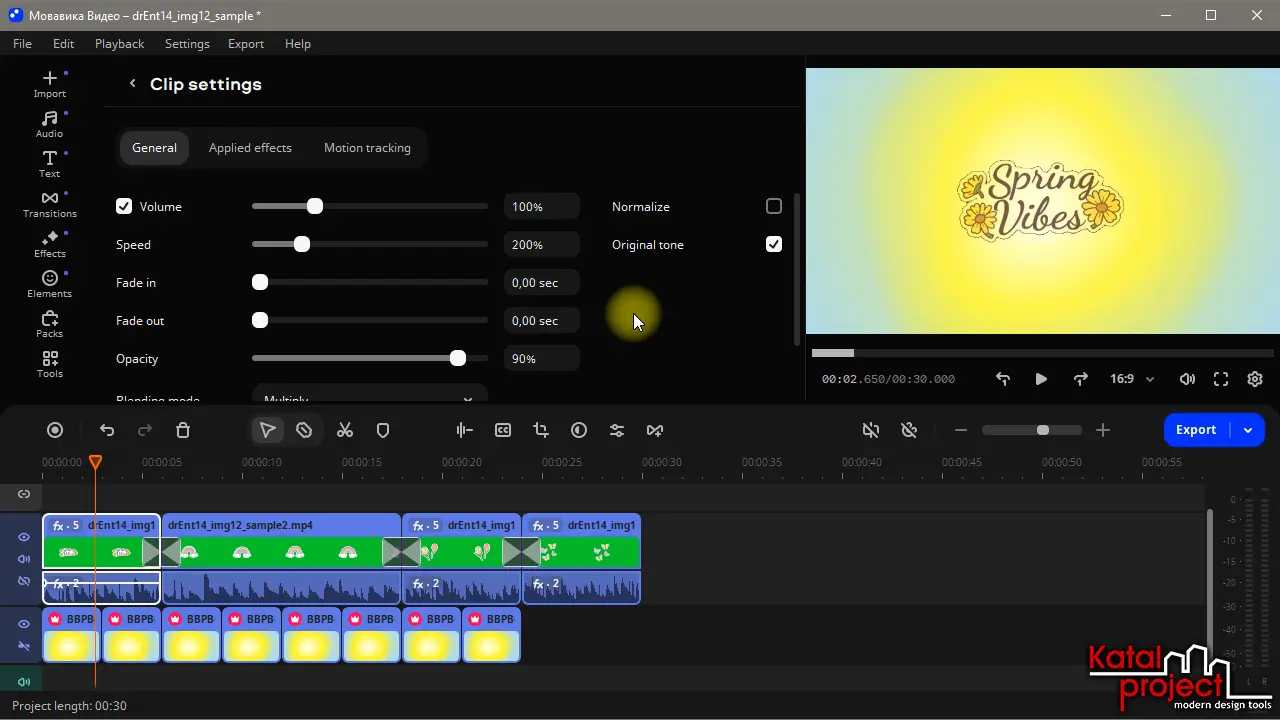1280x720 pixels.
Task: Open the Packs panel
Action: click(49, 324)
